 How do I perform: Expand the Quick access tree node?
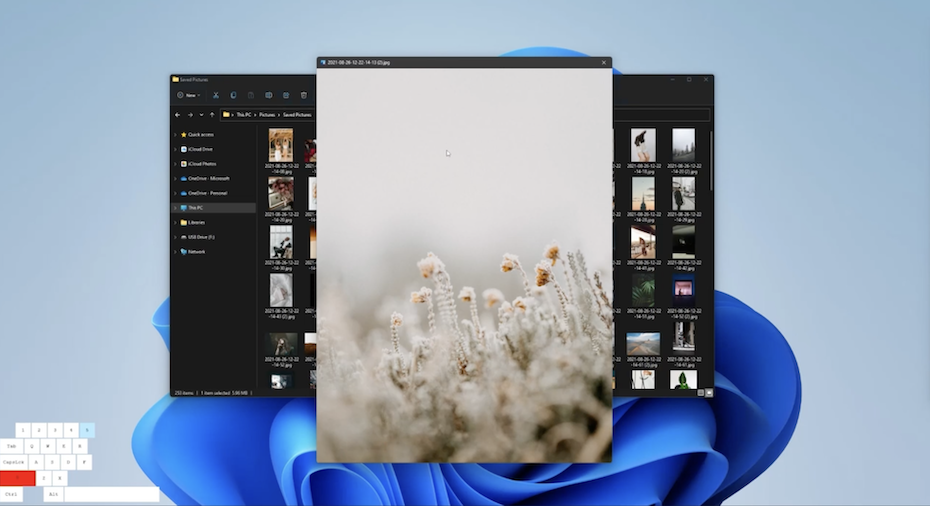[x=175, y=134]
